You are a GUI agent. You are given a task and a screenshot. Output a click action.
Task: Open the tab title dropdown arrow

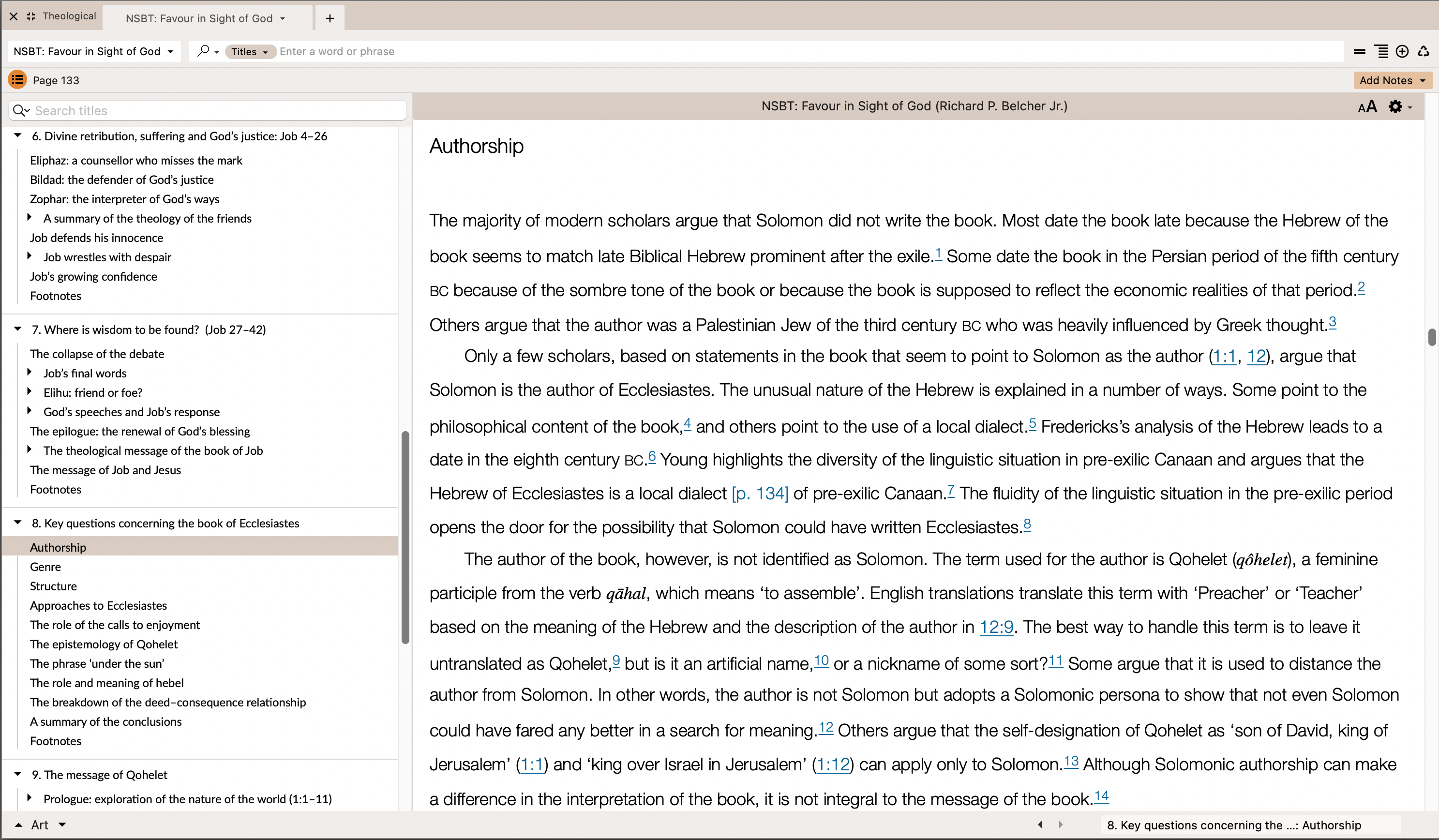(282, 18)
